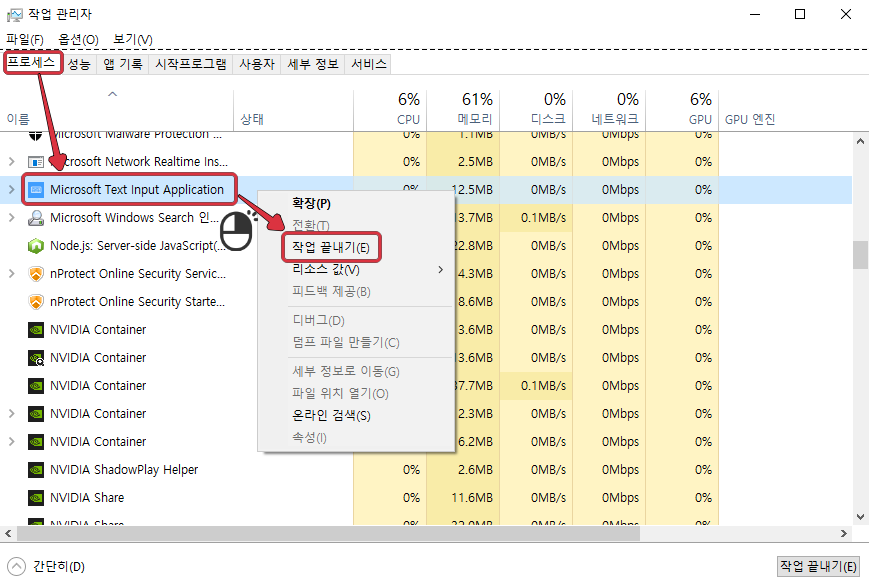Click the Microsoft Text Input Application icon

34,189
